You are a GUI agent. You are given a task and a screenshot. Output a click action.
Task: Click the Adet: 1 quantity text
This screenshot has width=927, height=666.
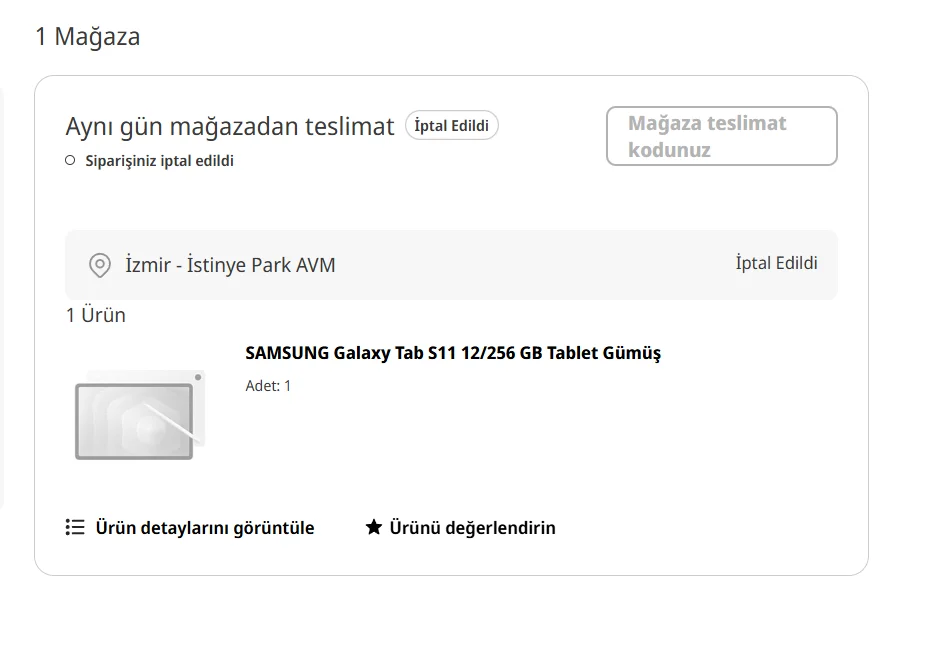tap(268, 386)
